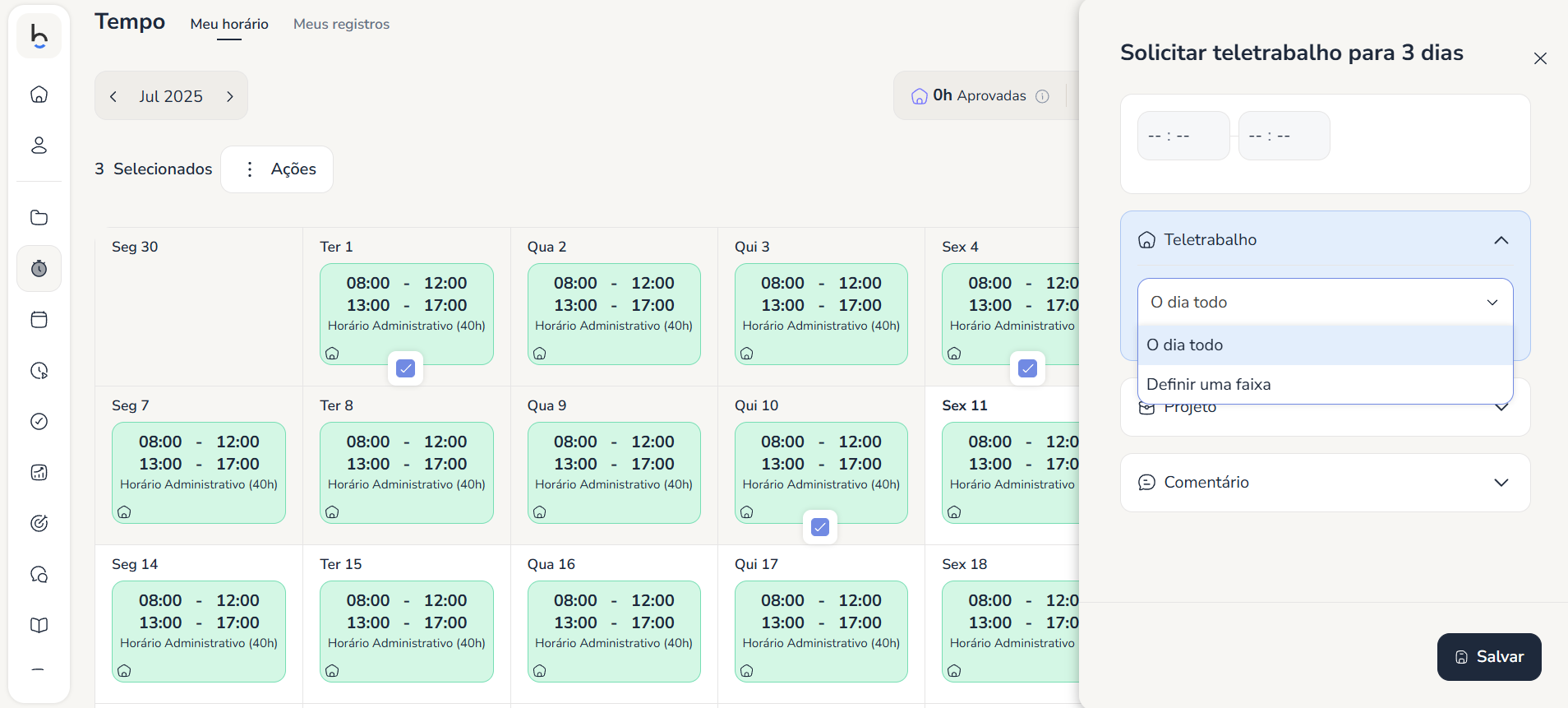This screenshot has height=708, width=1568.
Task: Uncheck the Qui 10 selection checkbox
Action: point(820,527)
